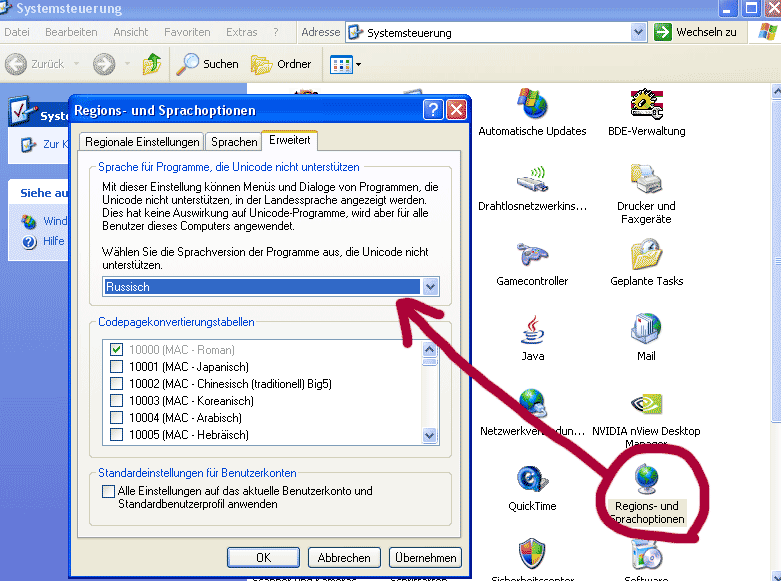Open the Ansichten view mode button
This screenshot has width=781, height=581.
345,64
